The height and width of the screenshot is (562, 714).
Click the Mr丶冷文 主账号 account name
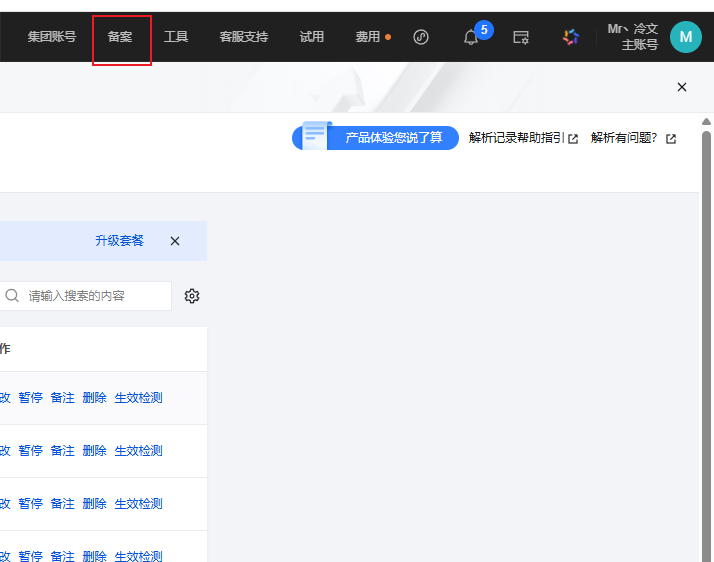click(x=633, y=36)
